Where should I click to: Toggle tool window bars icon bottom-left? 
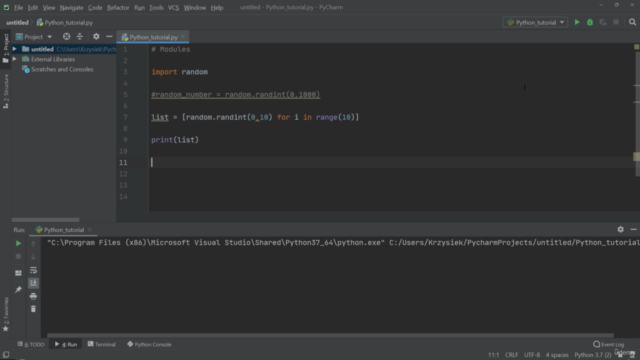(6, 355)
